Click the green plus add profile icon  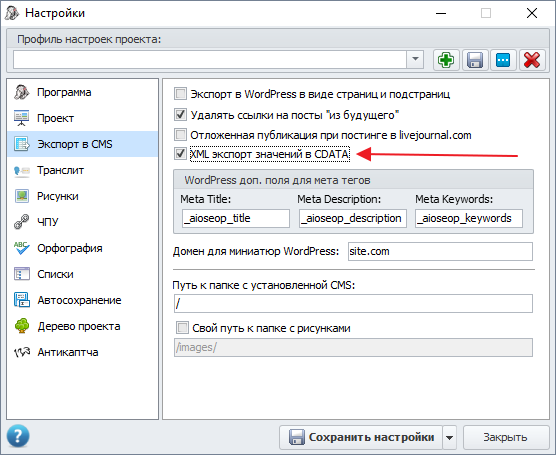446,60
